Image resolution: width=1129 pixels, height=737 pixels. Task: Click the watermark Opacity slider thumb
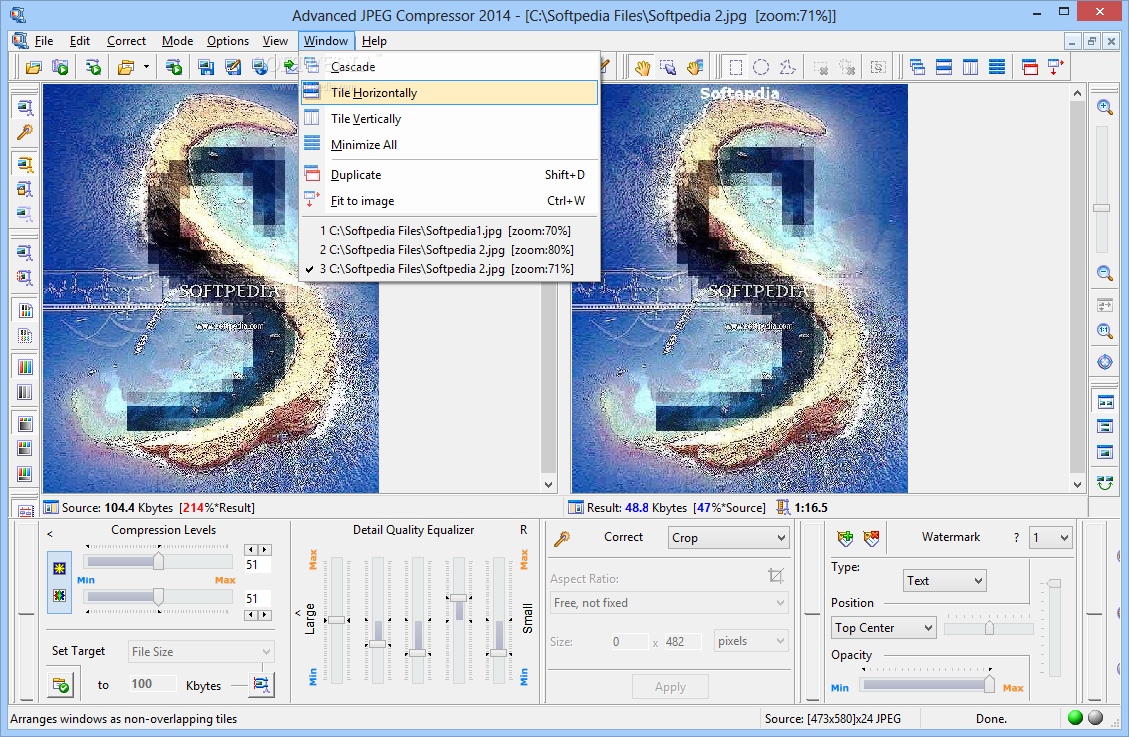coord(989,684)
